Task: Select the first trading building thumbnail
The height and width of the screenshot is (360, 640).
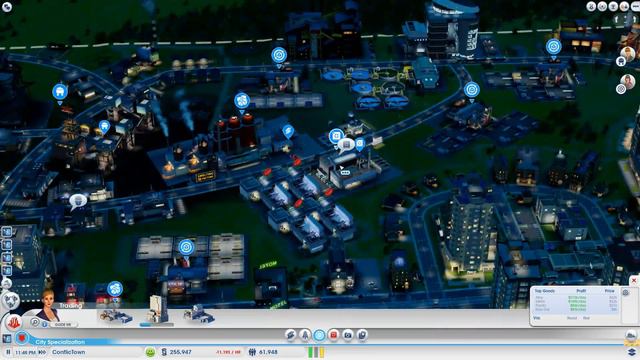Action: pyautogui.click(x=116, y=316)
